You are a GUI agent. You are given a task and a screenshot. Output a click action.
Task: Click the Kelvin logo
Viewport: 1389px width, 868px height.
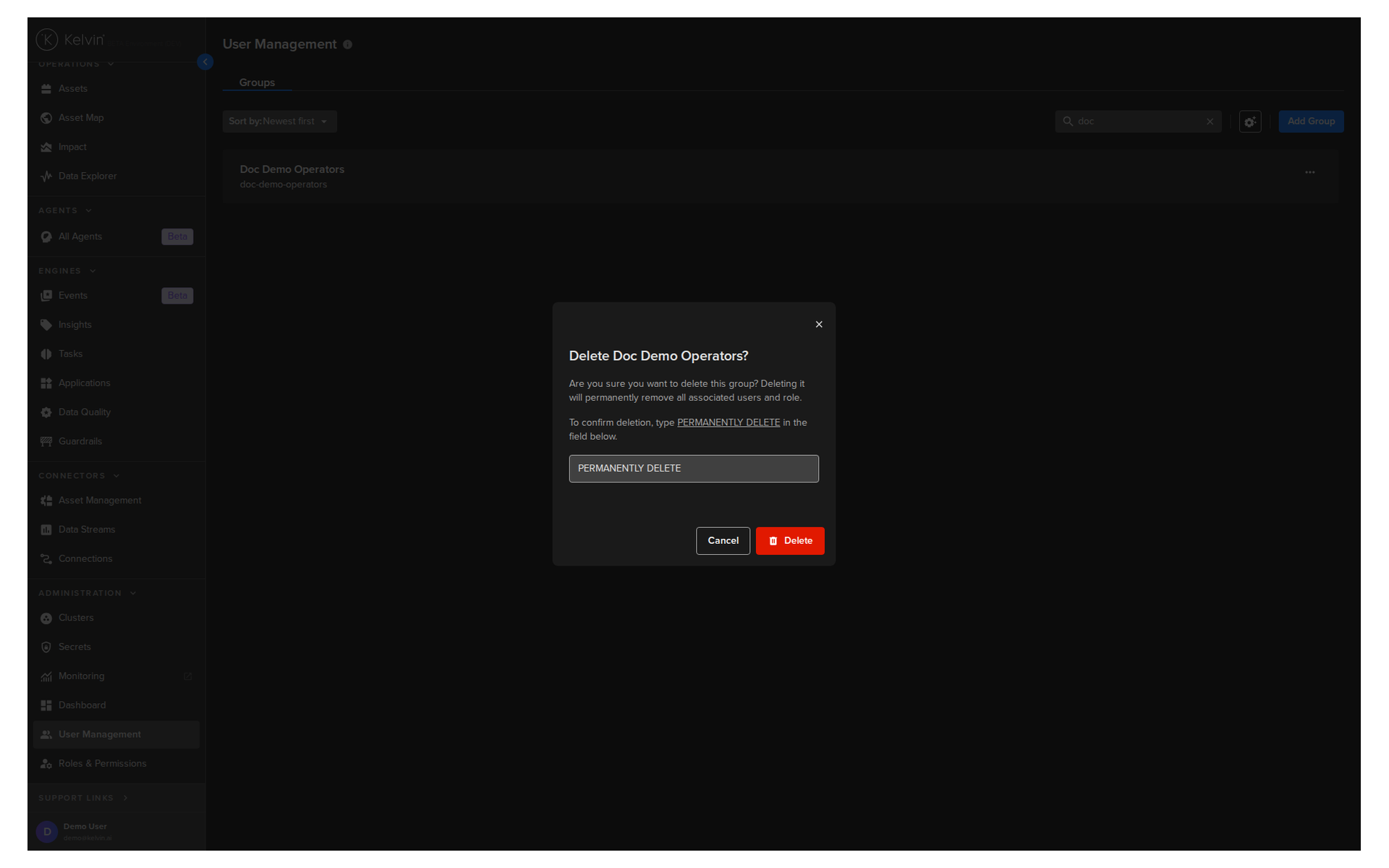pos(70,40)
